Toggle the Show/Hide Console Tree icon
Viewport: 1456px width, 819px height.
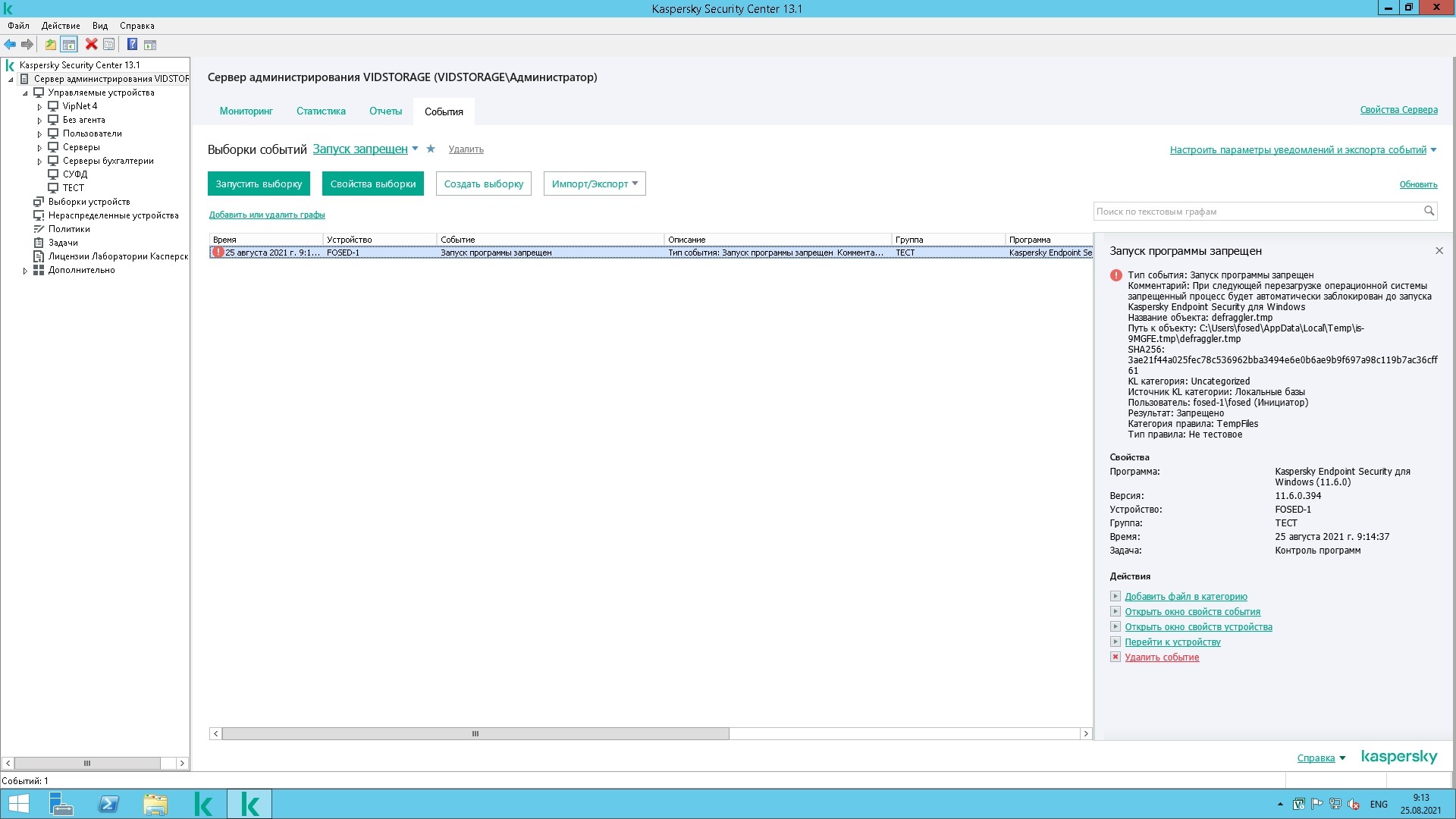point(69,45)
